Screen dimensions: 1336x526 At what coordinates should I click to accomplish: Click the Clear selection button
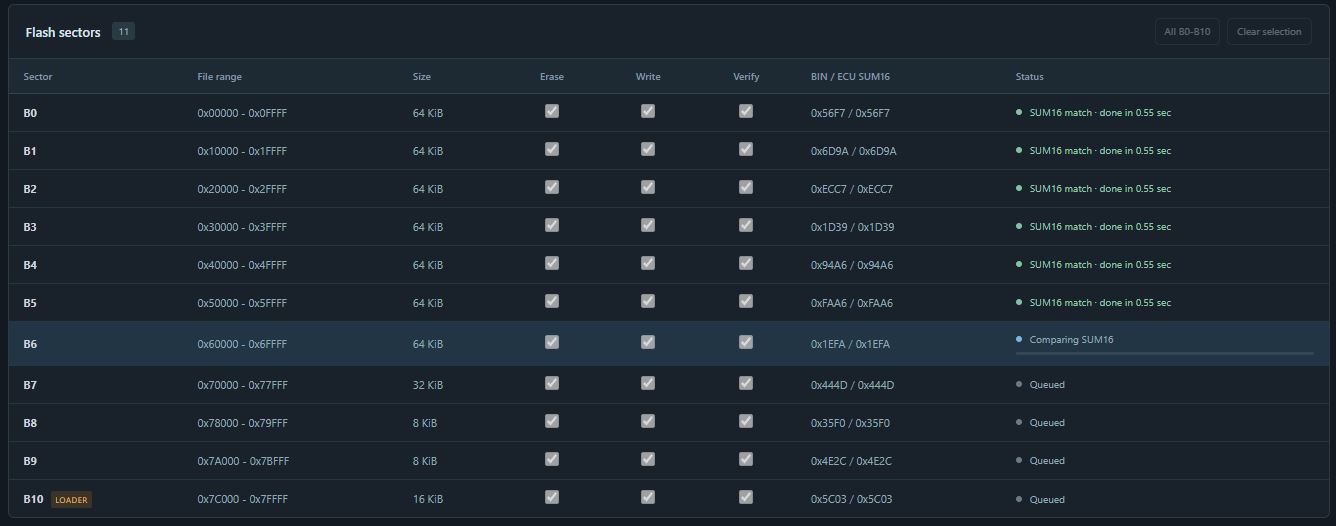click(1269, 32)
